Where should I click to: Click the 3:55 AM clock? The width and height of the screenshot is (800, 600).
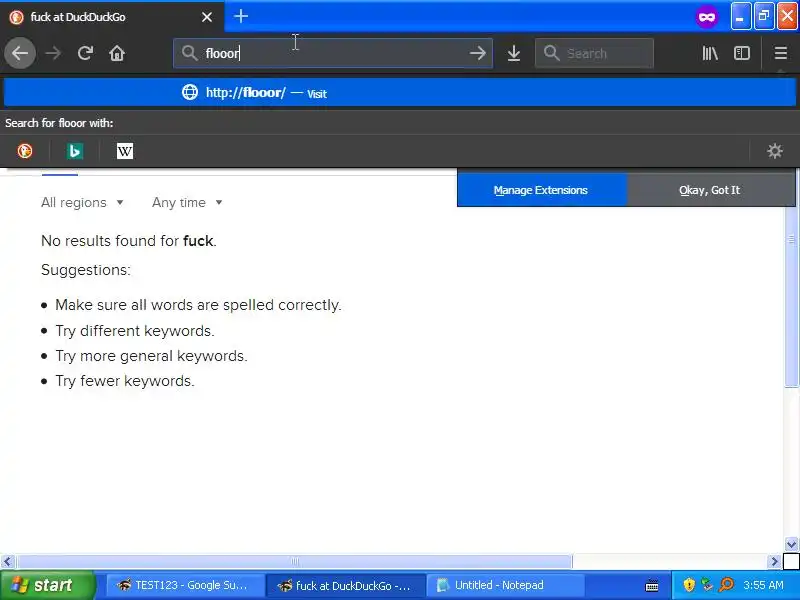(763, 585)
